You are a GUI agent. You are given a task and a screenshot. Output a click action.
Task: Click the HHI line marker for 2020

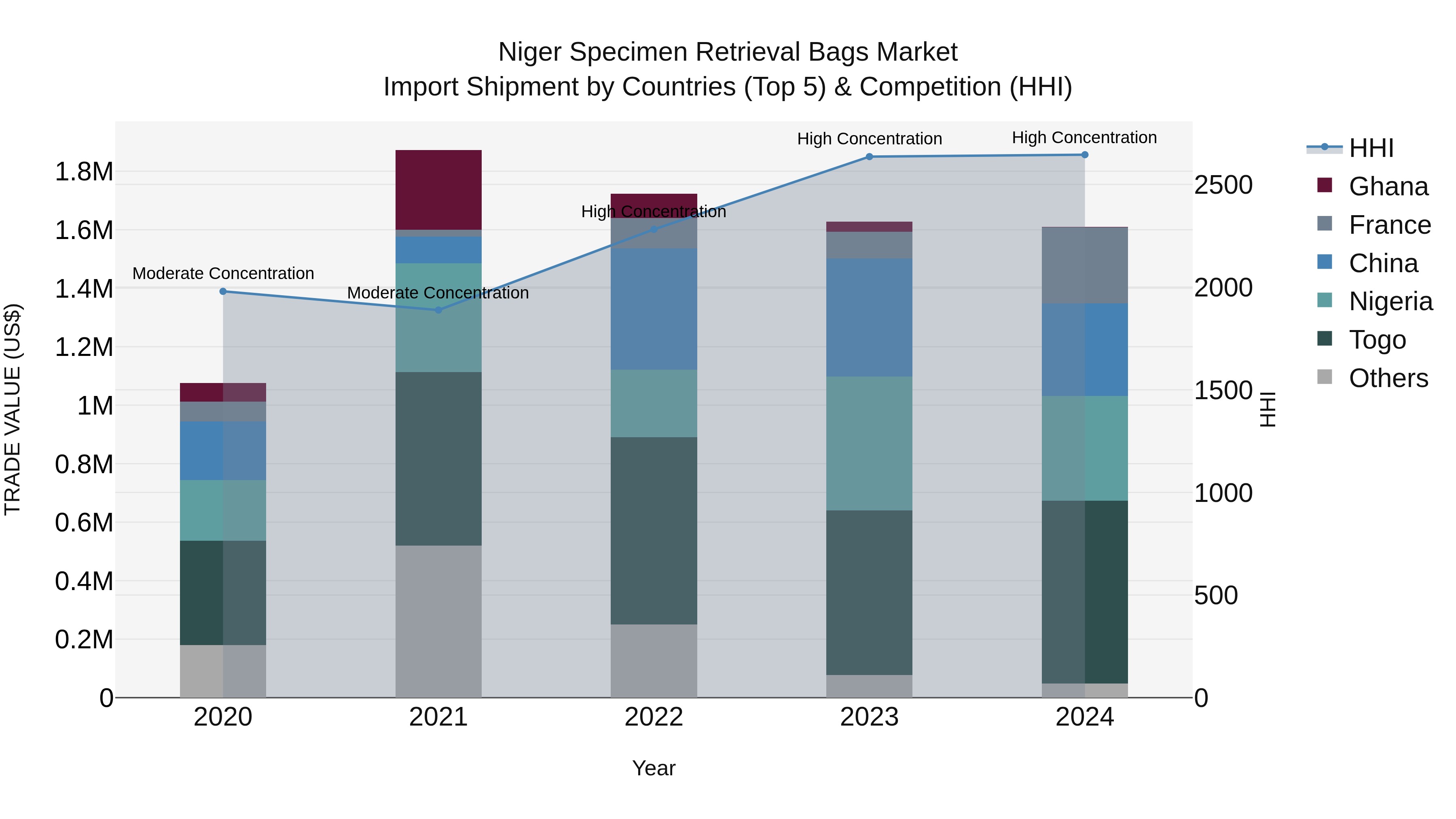pos(223,292)
